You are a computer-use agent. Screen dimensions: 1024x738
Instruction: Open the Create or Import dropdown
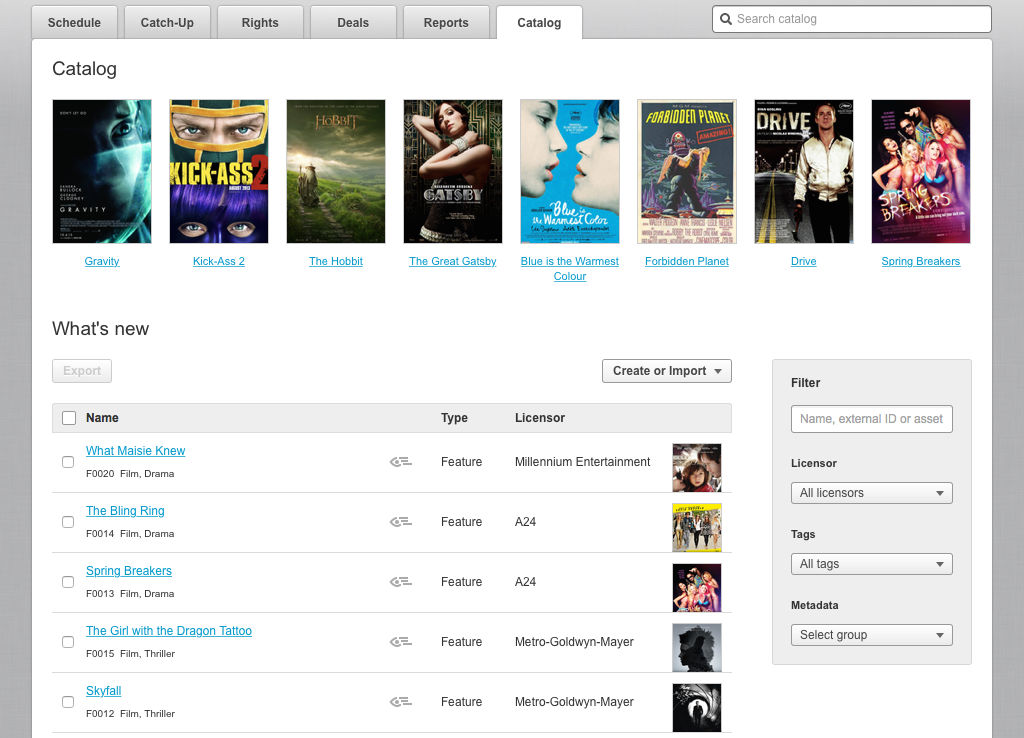click(667, 371)
